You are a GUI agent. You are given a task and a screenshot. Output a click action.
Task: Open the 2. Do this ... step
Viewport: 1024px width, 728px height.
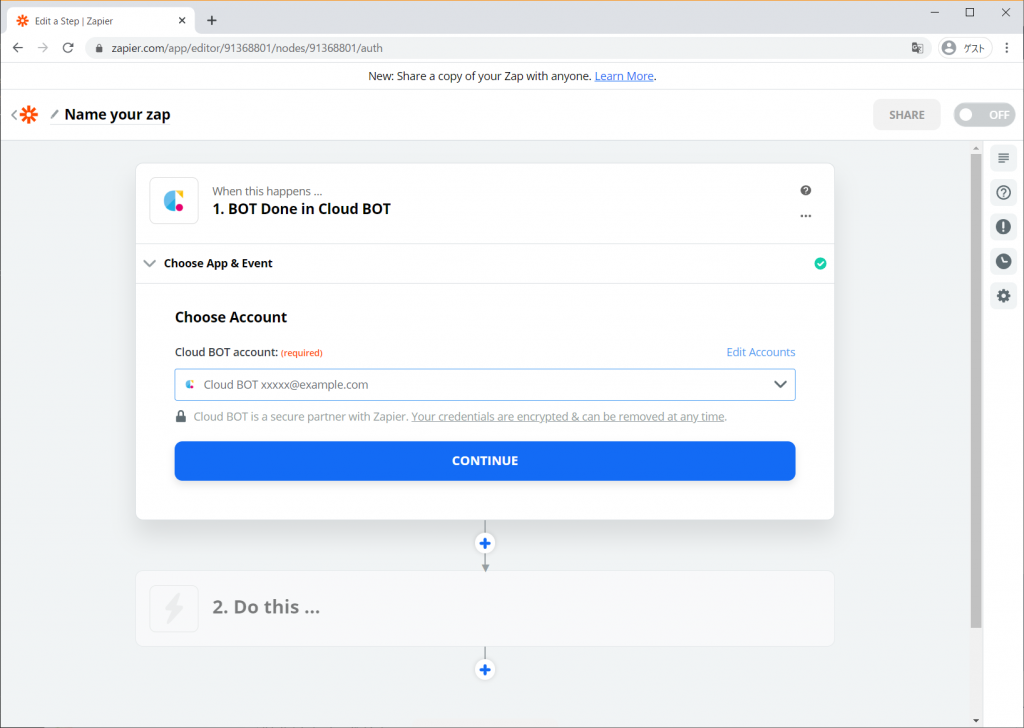485,609
